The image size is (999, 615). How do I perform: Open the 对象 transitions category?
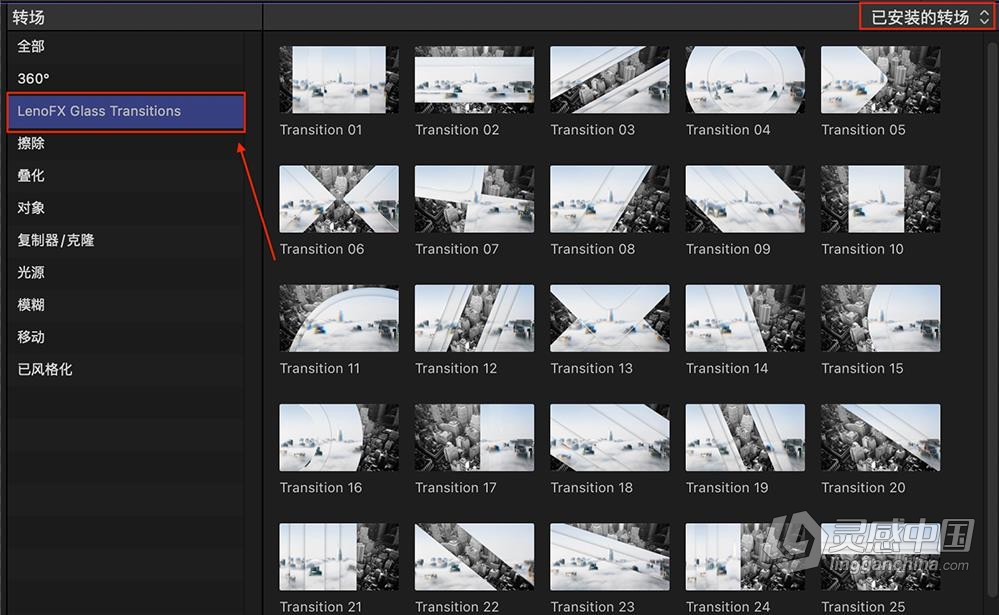[x=29, y=207]
